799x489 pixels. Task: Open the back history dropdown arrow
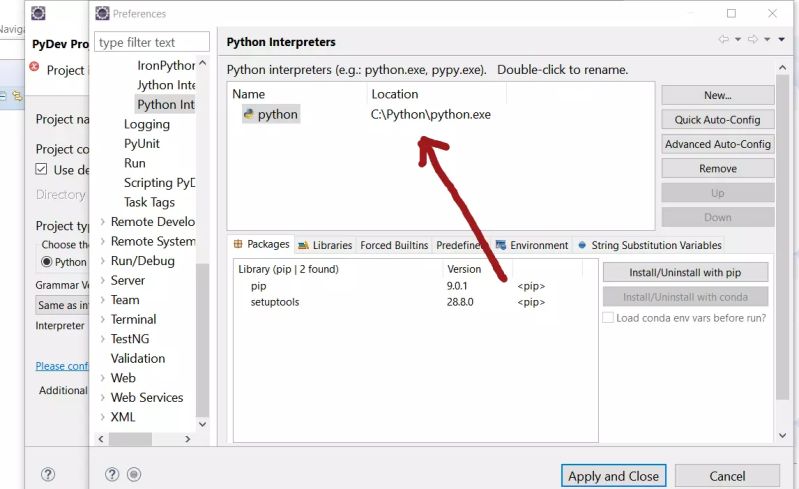coord(738,39)
